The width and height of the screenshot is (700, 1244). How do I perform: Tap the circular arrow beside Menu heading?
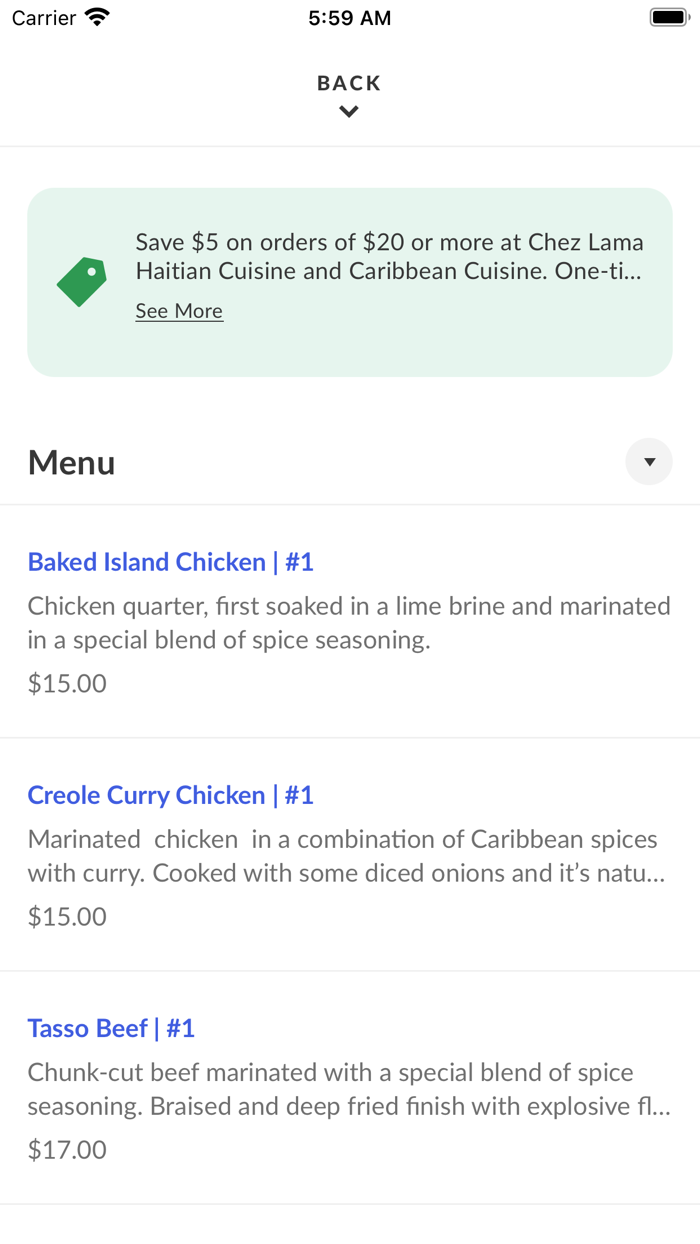coord(649,461)
